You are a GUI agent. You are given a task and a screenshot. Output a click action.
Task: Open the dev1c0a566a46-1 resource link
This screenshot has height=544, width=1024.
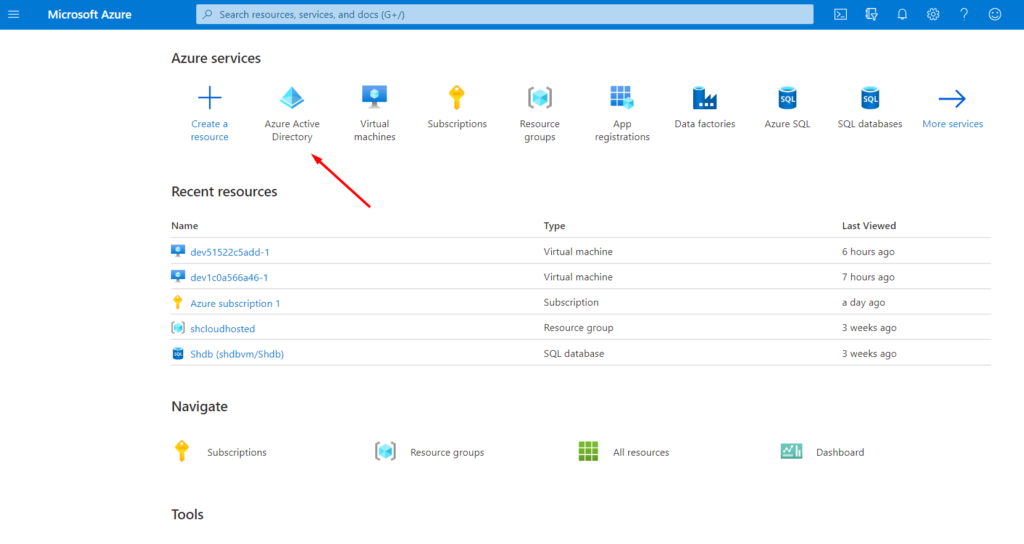[229, 278]
